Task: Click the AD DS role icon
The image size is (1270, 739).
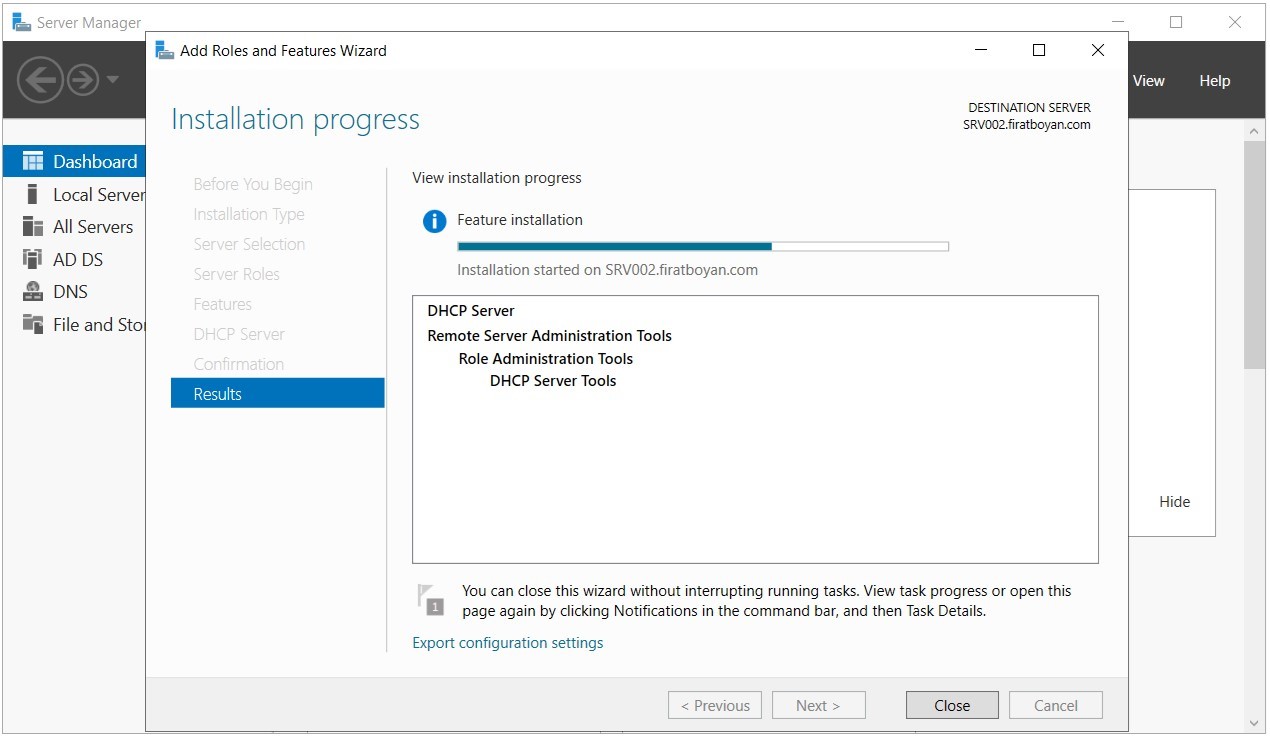Action: pos(33,259)
